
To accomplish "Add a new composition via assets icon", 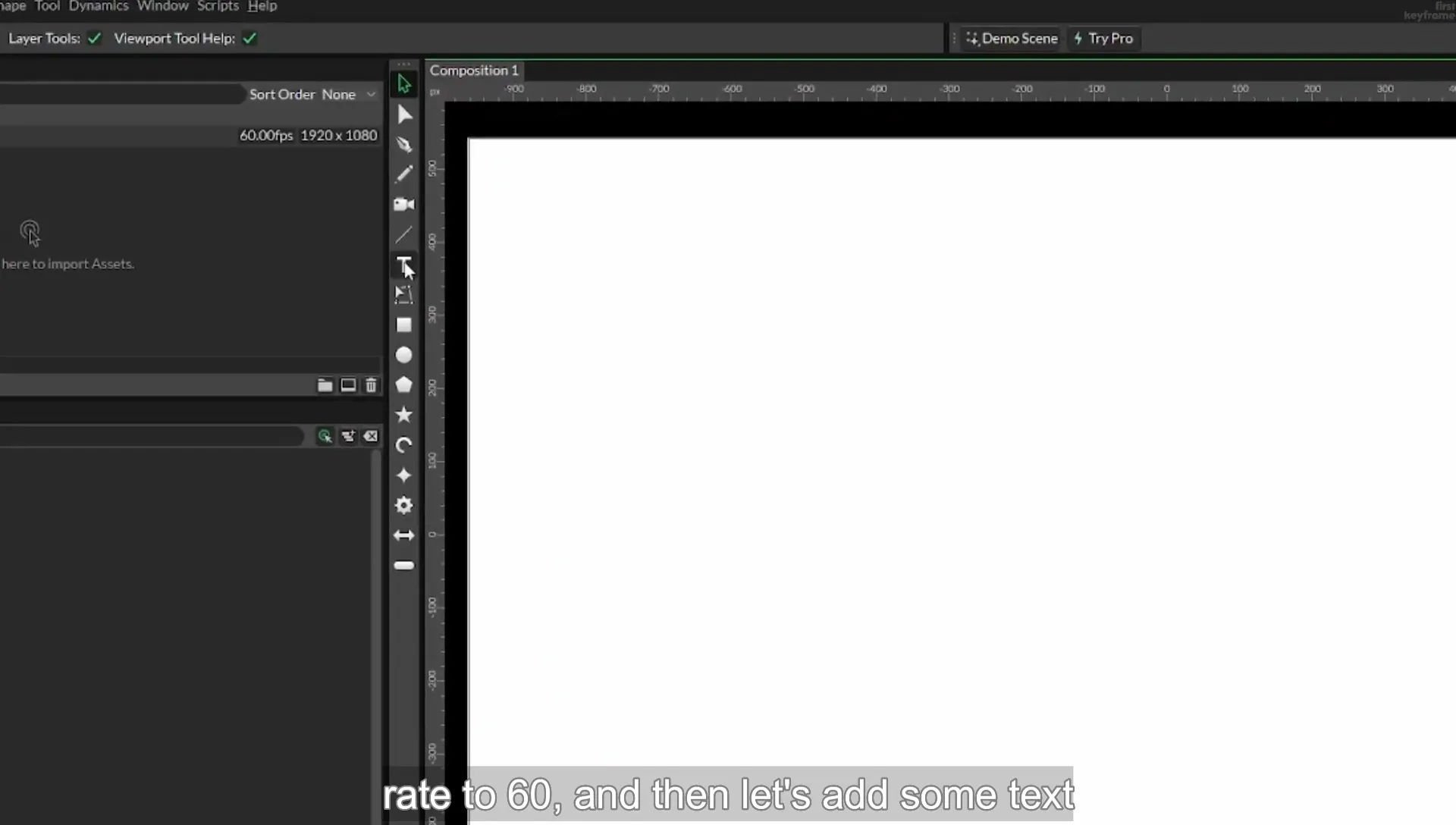I will tap(348, 385).
